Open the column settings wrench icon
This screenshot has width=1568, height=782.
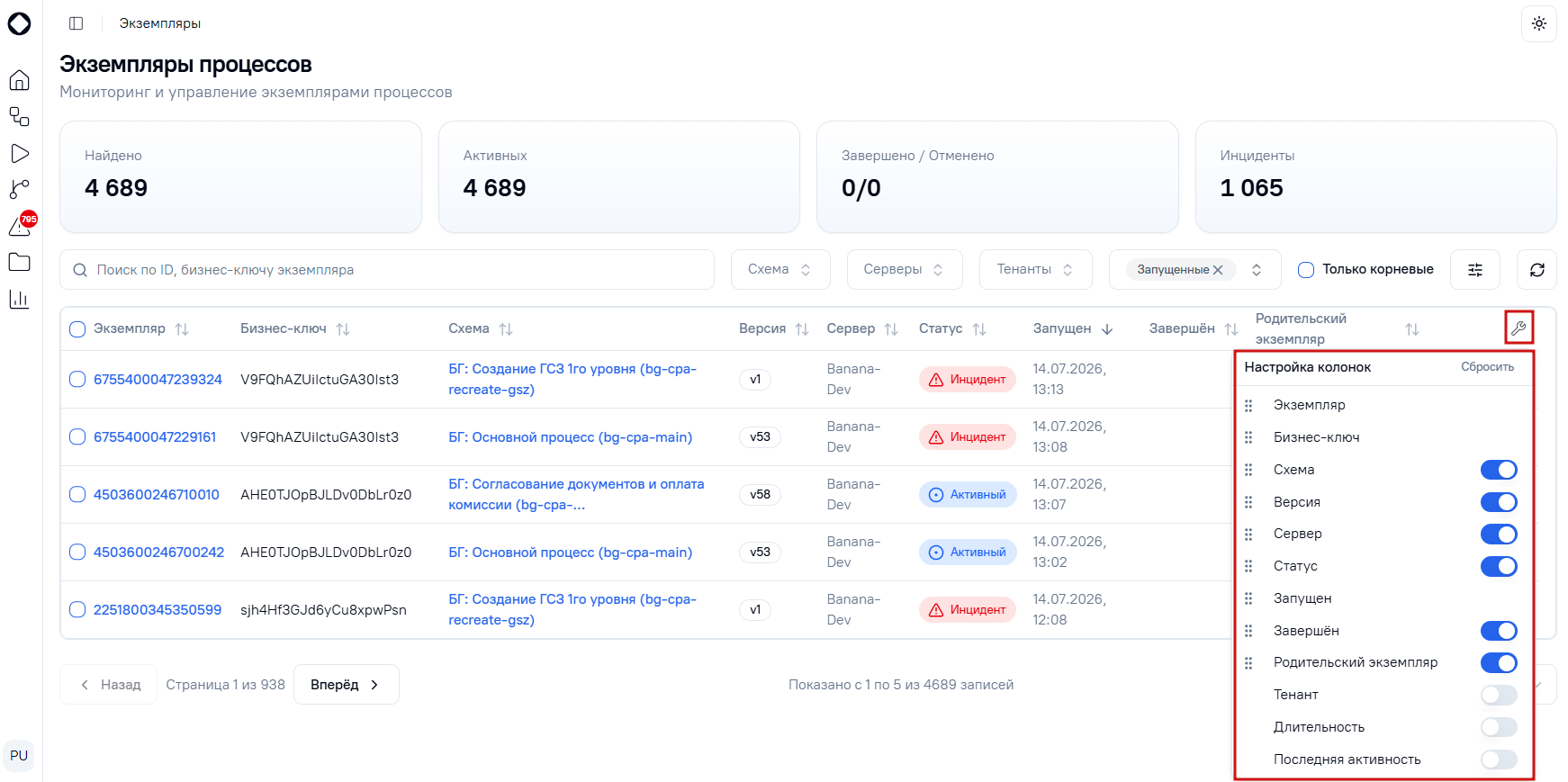pos(1518,328)
